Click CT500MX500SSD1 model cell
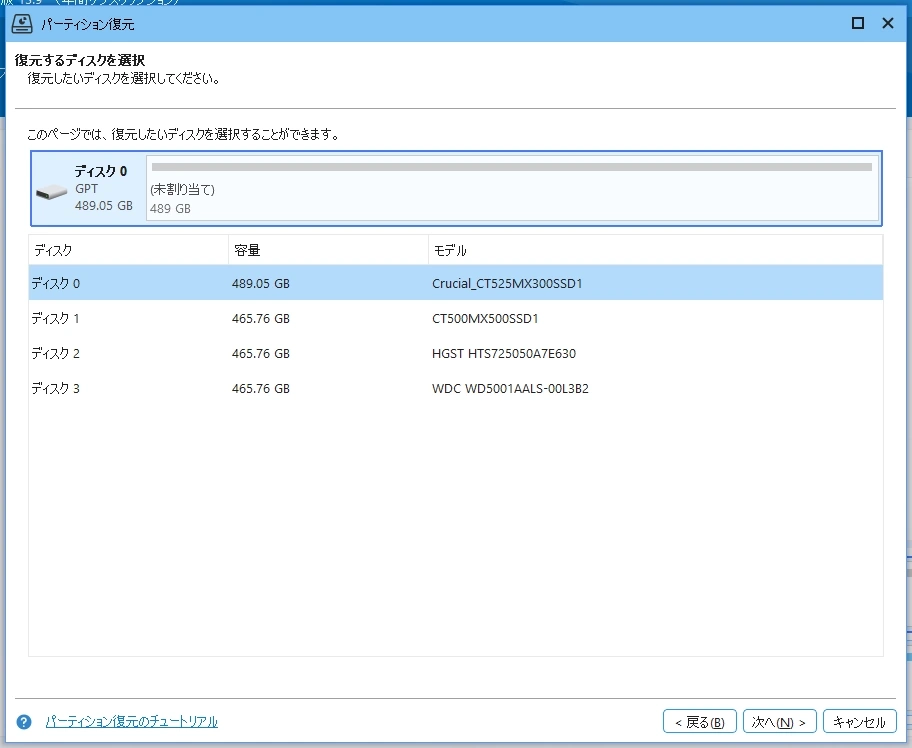912x748 pixels. click(x=485, y=318)
